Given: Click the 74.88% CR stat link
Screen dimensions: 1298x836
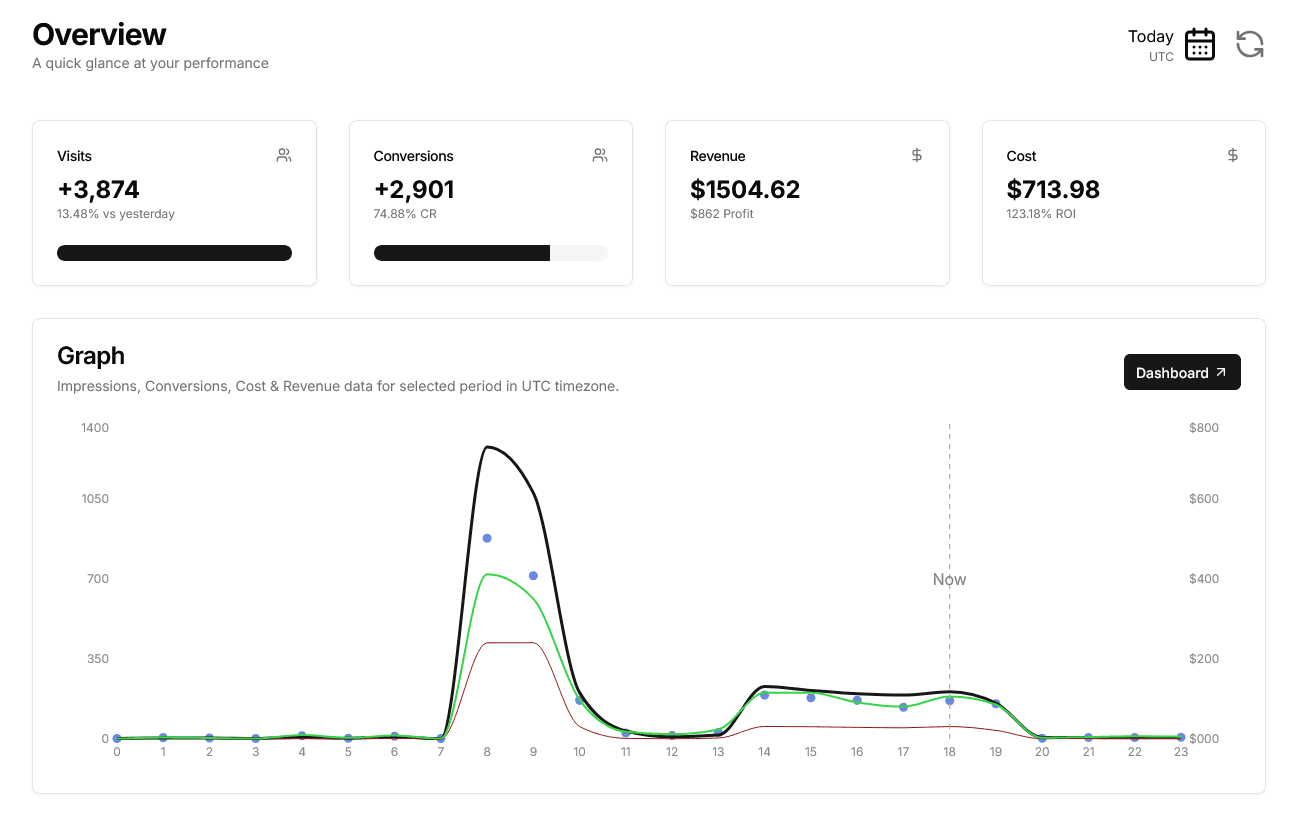Looking at the screenshot, I should pyautogui.click(x=405, y=213).
